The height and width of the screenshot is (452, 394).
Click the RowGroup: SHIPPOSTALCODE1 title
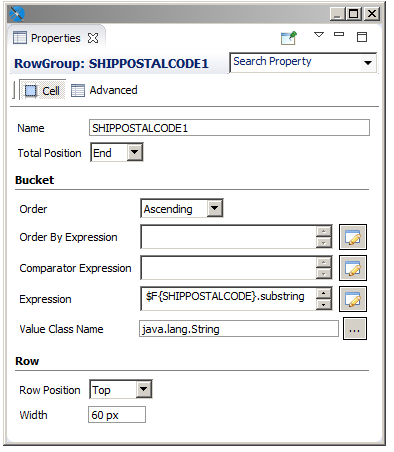coord(111,63)
